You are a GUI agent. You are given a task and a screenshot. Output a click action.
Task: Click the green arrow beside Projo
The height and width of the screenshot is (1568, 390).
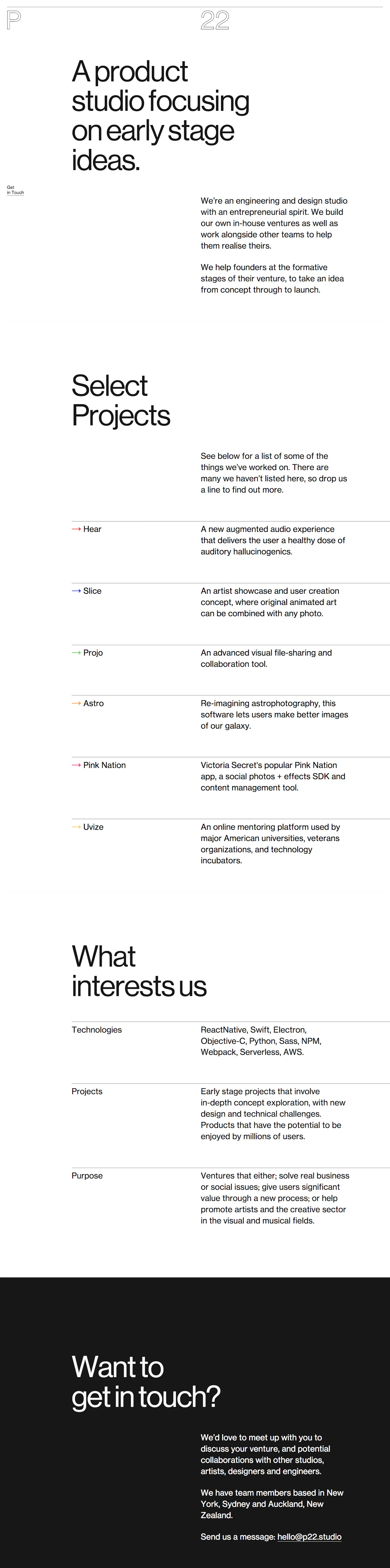coord(76,652)
